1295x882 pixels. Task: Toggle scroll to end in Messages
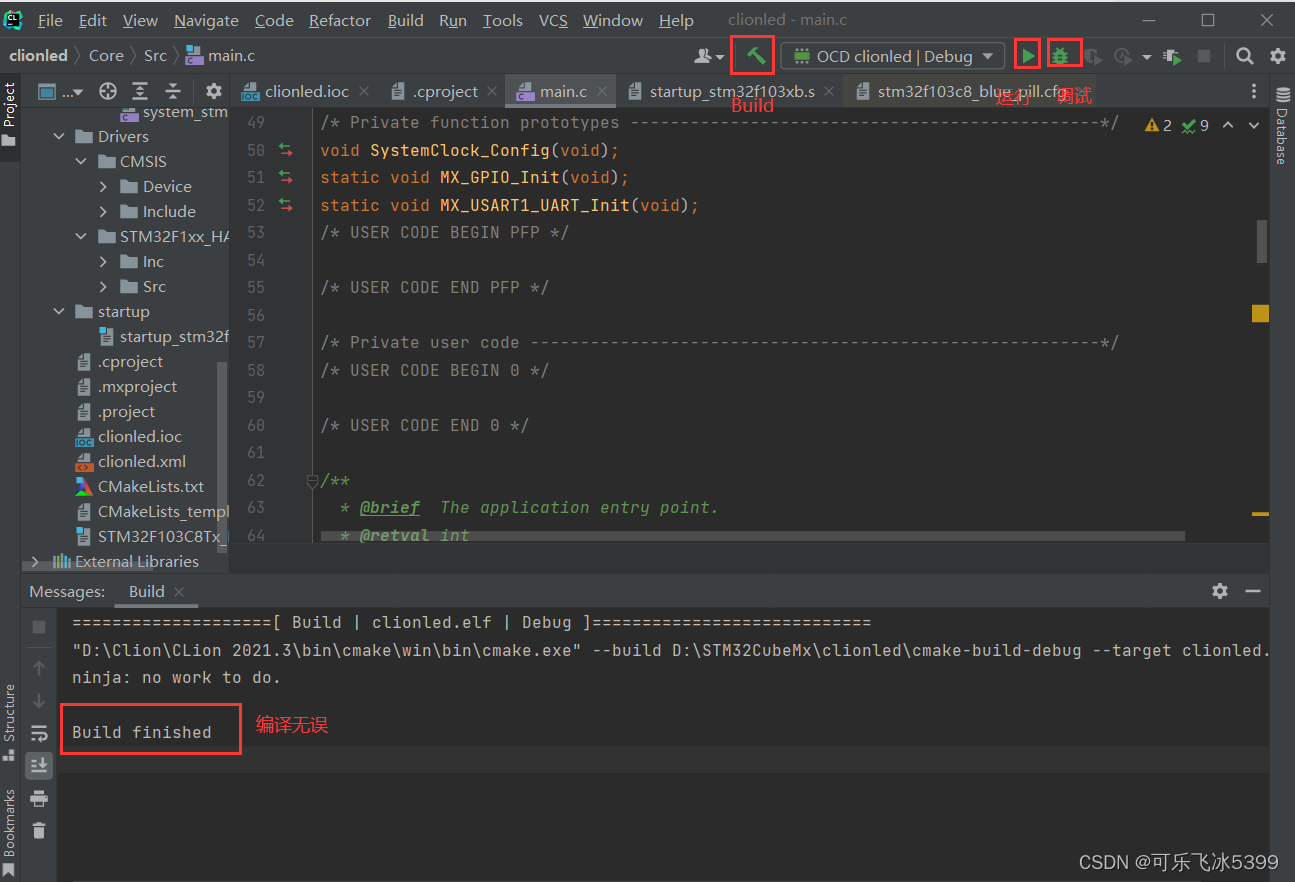tap(39, 765)
